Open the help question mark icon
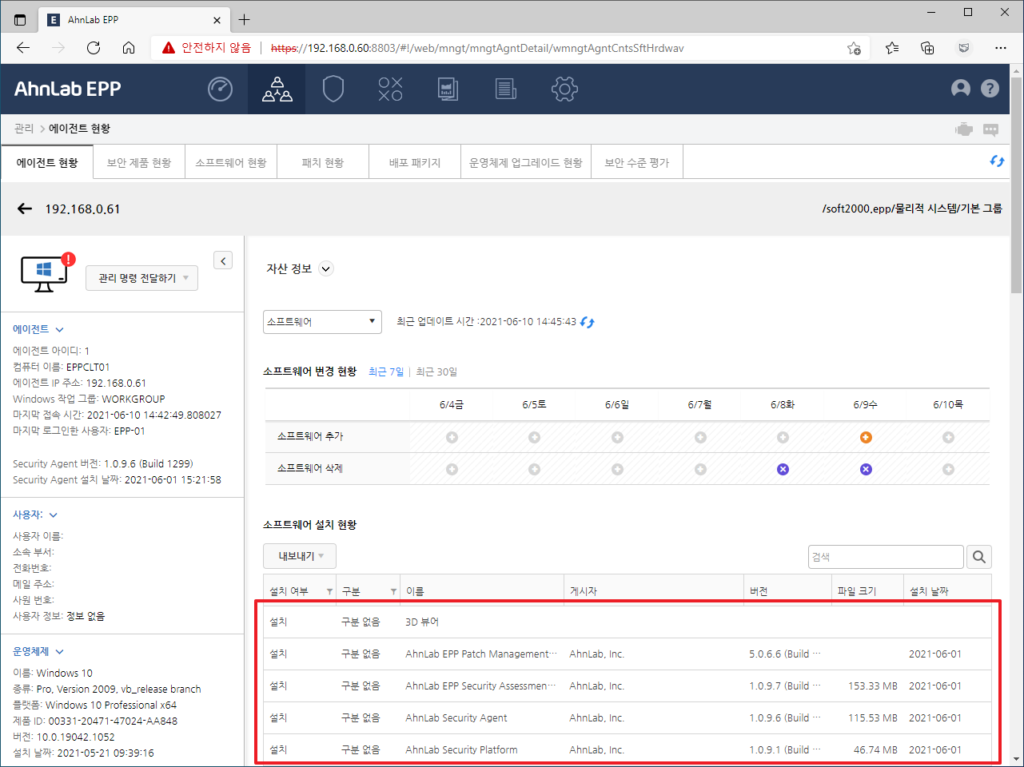This screenshot has height=767, width=1024. click(989, 88)
